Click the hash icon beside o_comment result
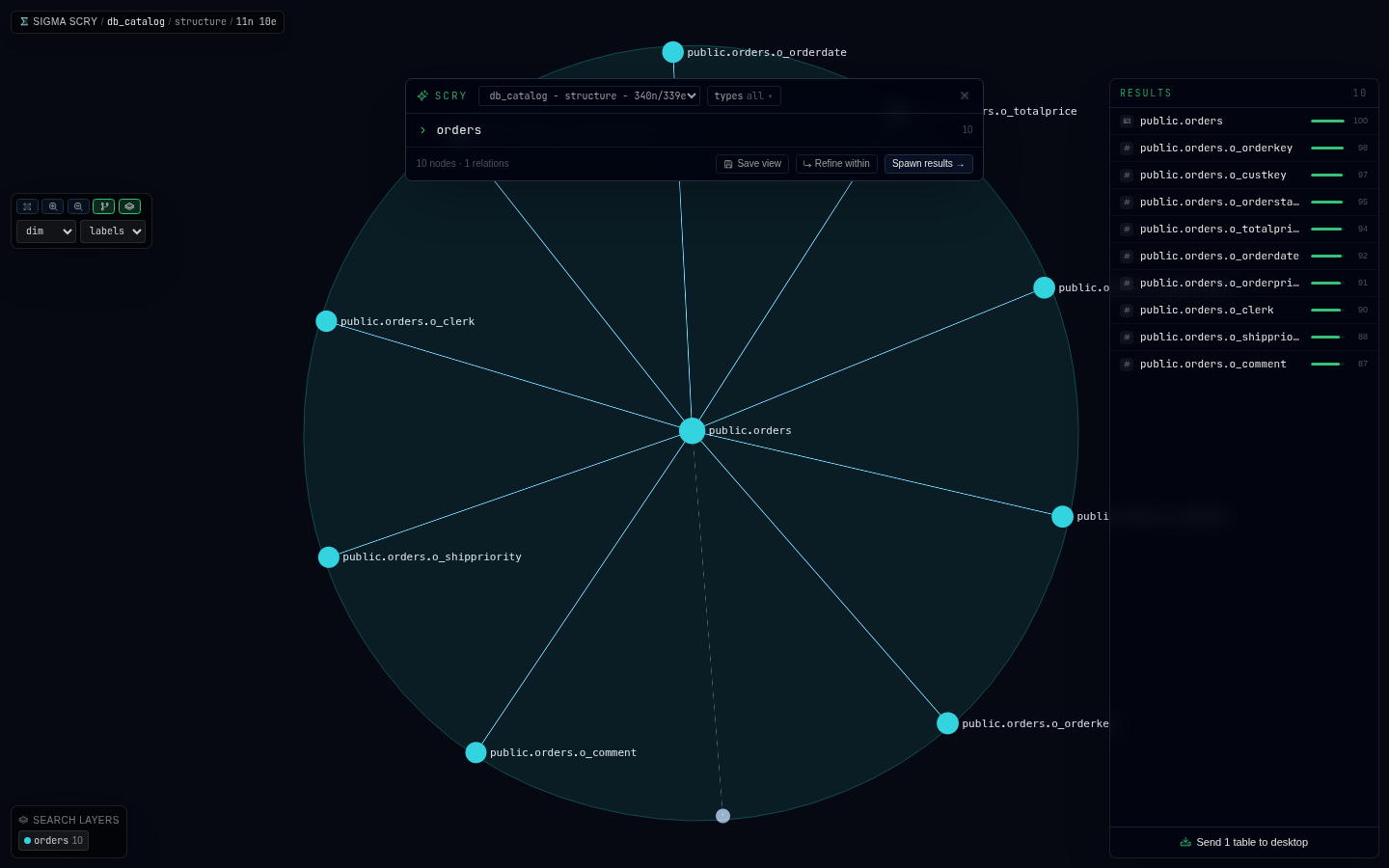1389x868 pixels. (x=1127, y=364)
